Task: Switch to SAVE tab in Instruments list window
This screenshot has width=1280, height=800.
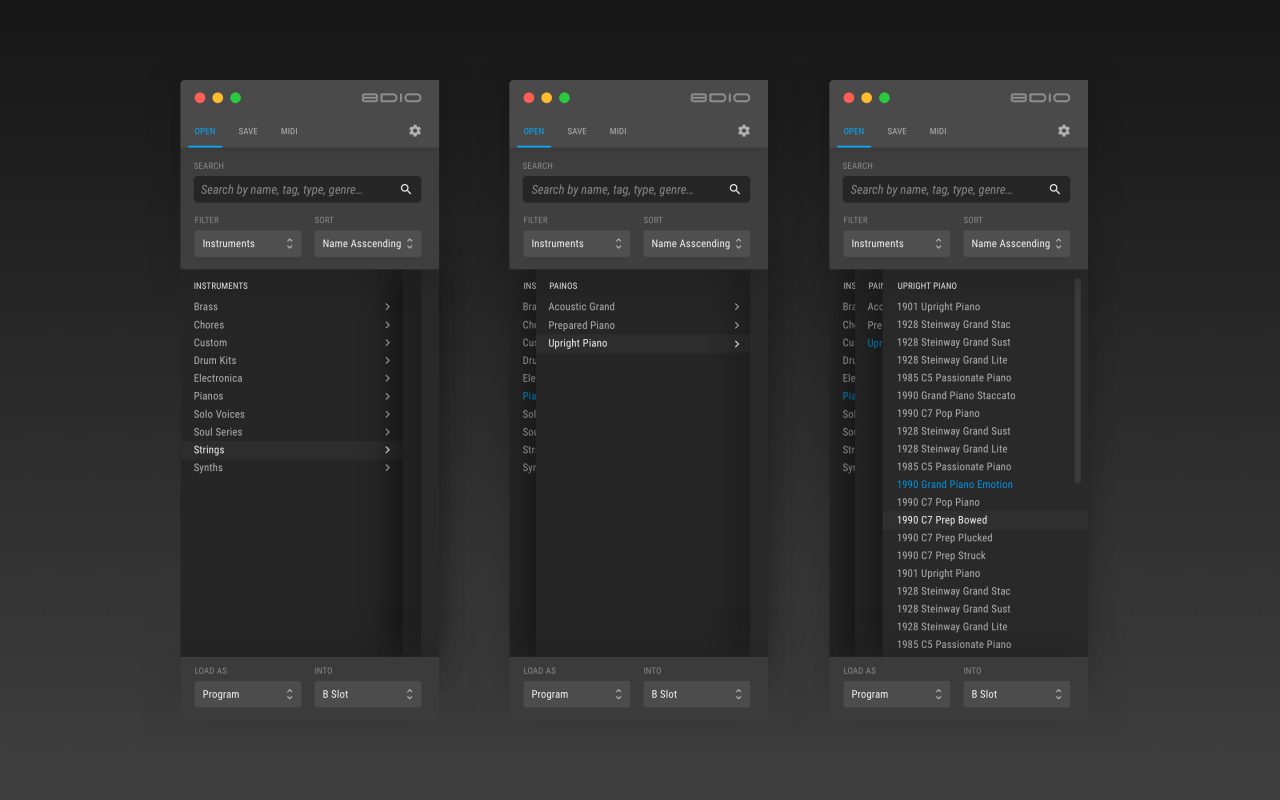Action: click(x=248, y=132)
